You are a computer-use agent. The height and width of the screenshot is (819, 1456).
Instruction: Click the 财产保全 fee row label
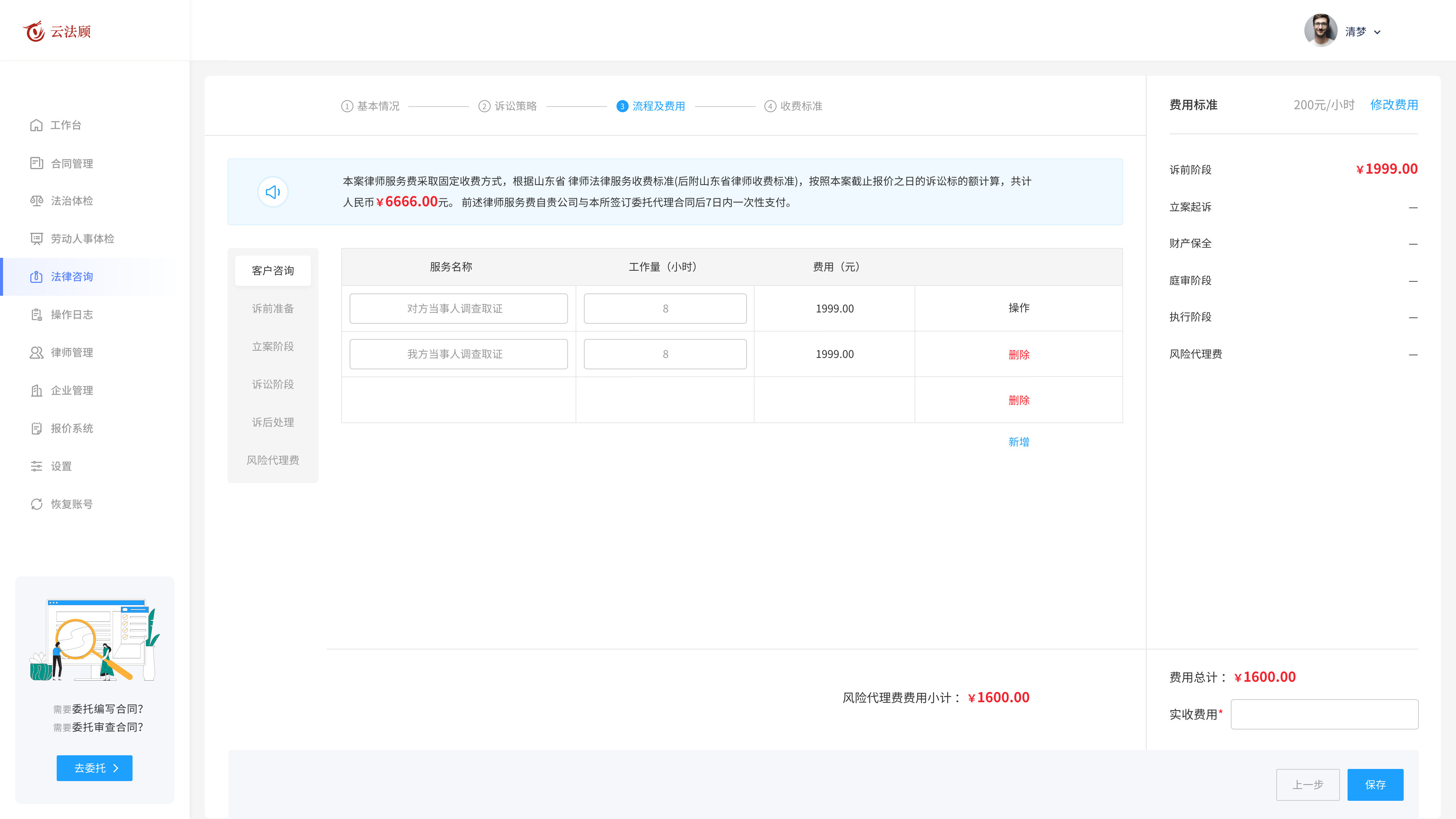[x=1190, y=243]
